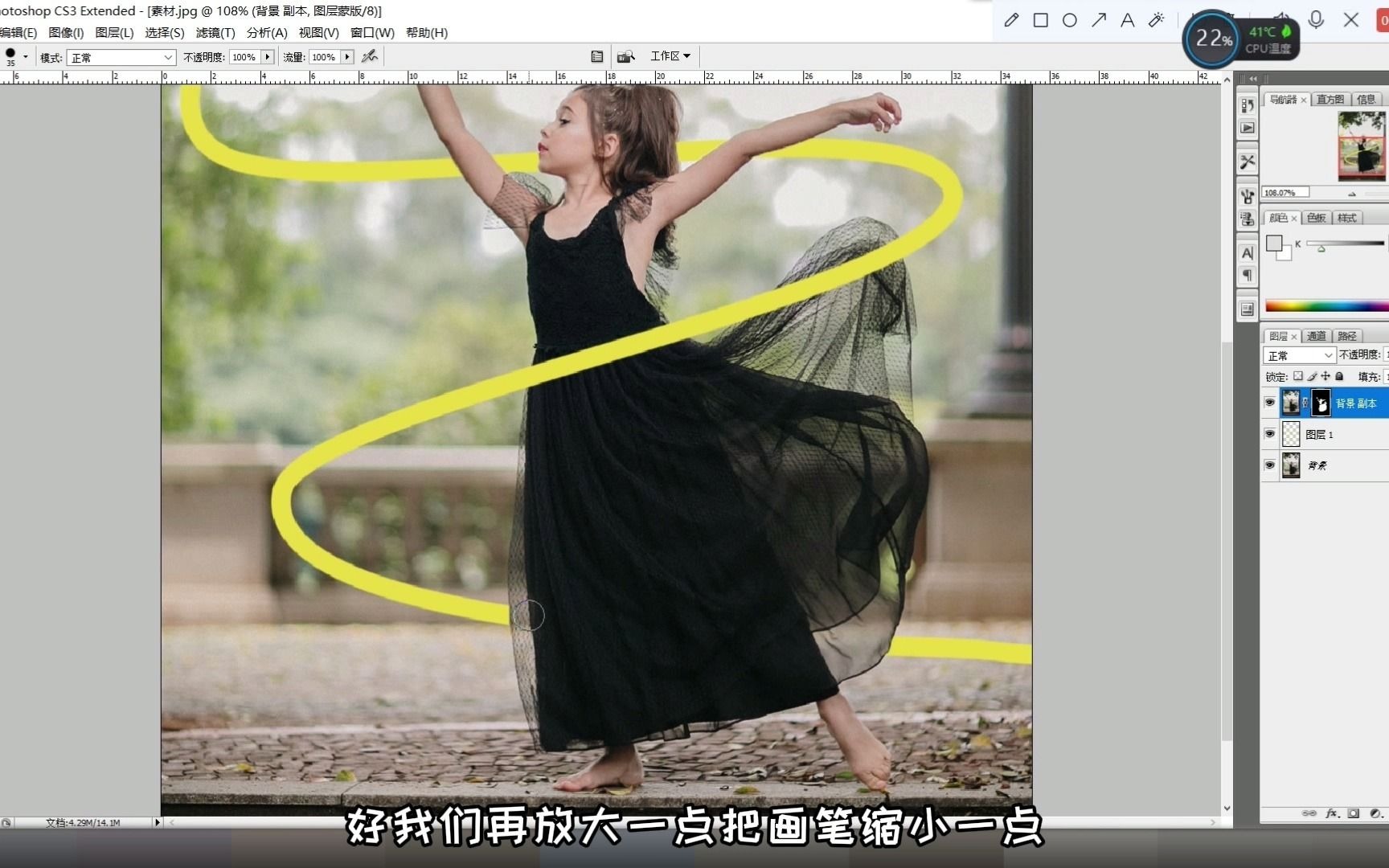Select the 背景 副本 layer mask thumbnail
The image size is (1389, 868).
(x=1321, y=403)
